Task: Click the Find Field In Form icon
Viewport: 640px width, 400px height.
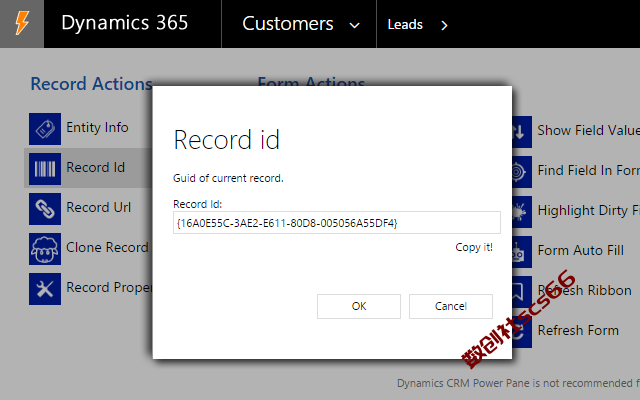Action: [522, 172]
